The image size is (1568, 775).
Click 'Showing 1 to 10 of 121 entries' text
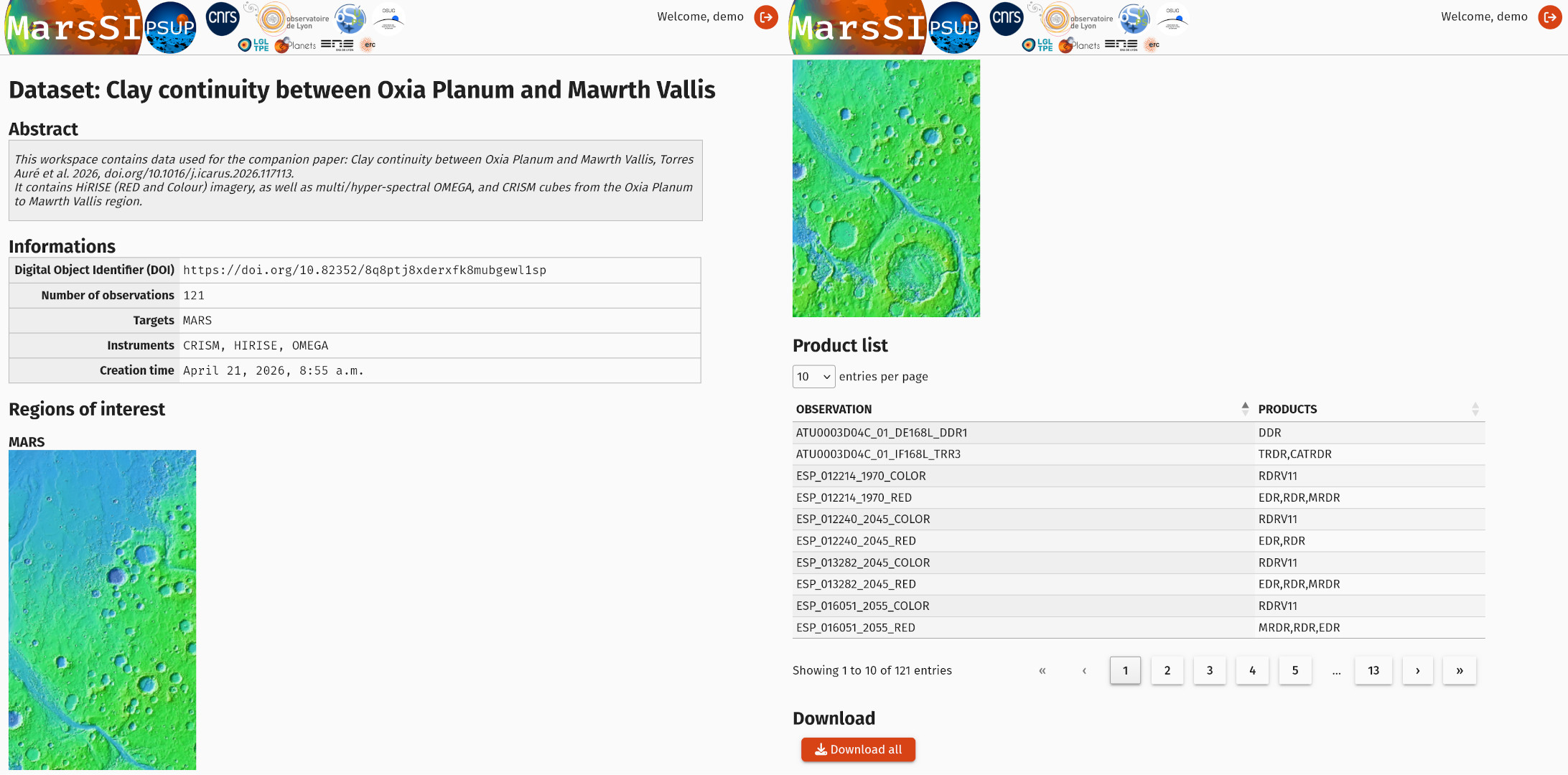(x=872, y=670)
